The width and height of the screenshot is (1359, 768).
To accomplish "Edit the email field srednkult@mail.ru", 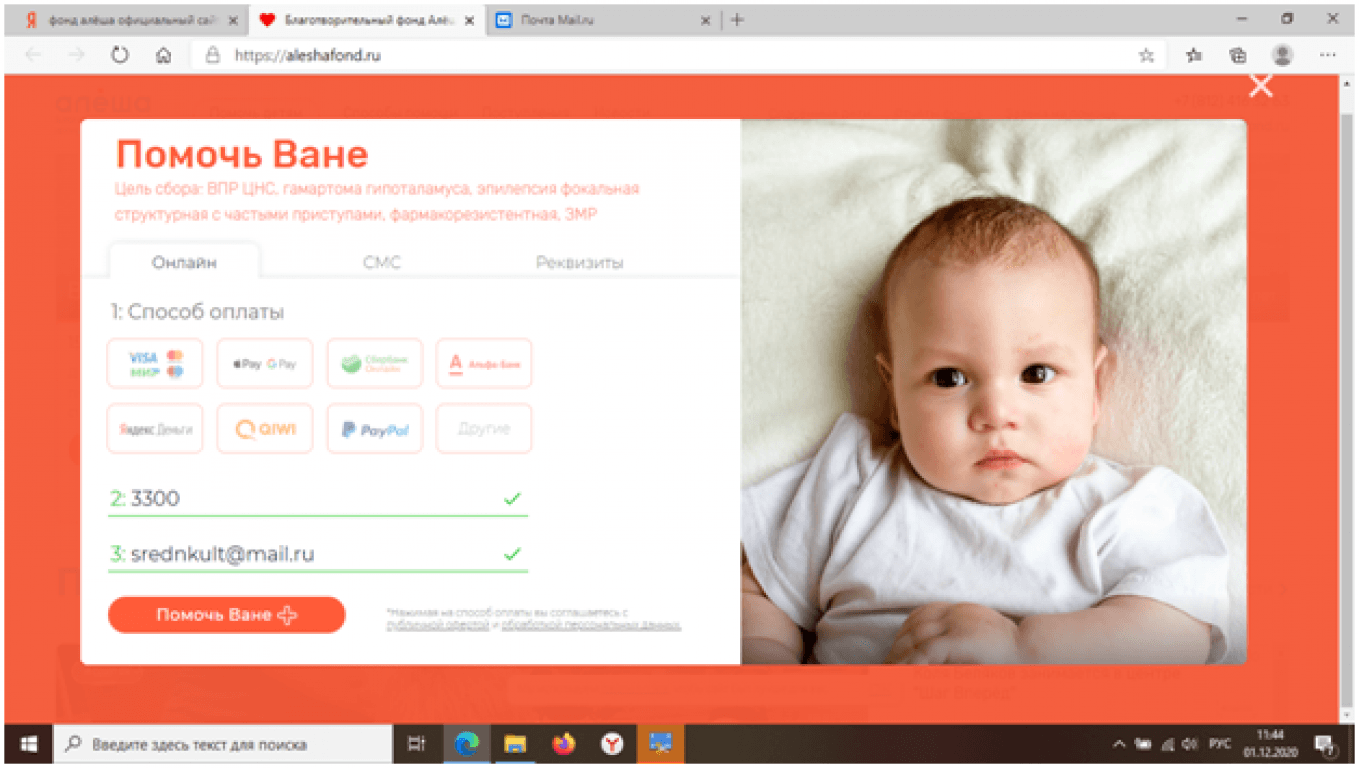I will click(x=318, y=554).
